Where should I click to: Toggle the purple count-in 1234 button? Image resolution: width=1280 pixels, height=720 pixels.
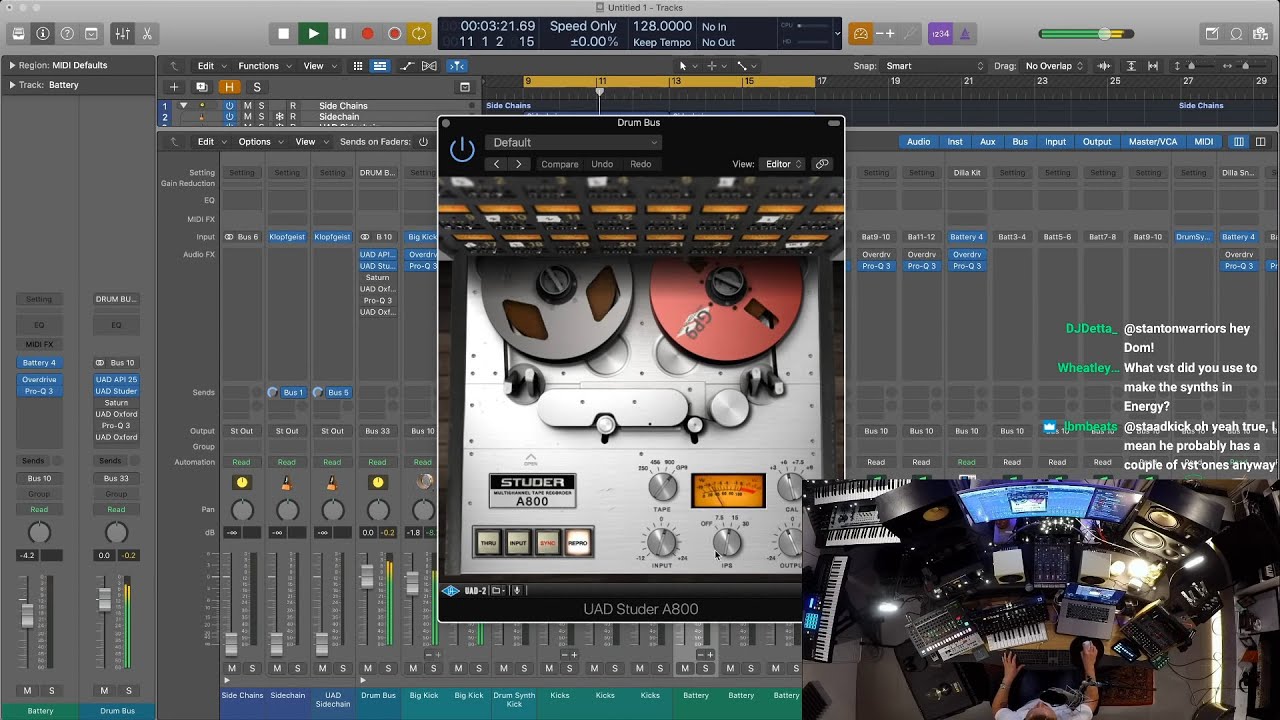pos(940,33)
